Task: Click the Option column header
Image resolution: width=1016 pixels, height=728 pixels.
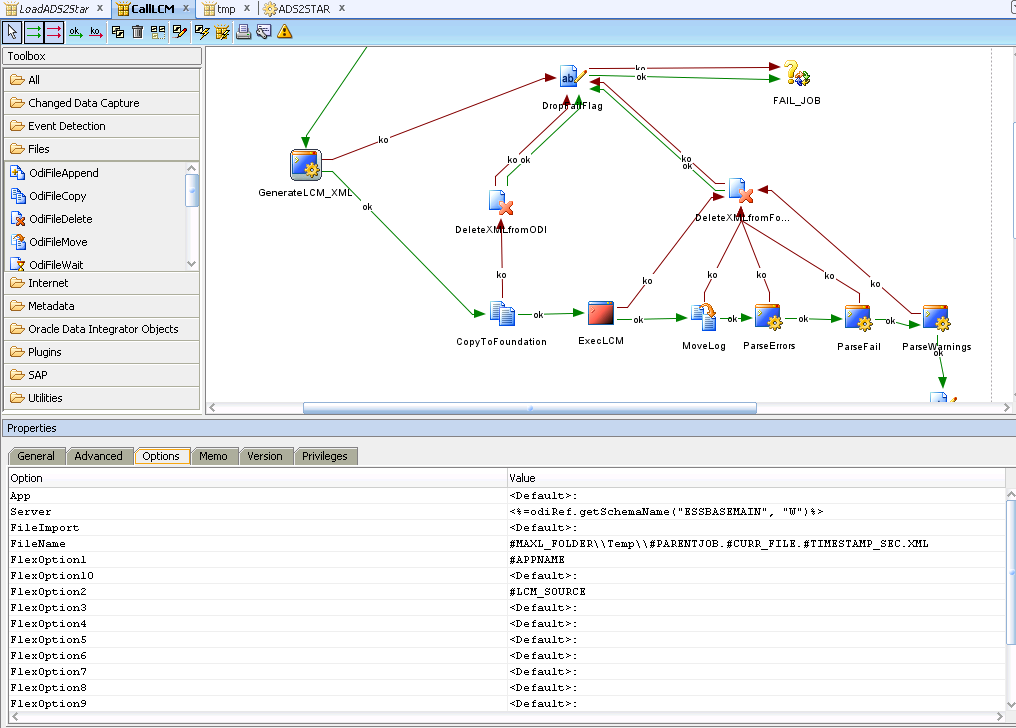Action: coord(257,478)
